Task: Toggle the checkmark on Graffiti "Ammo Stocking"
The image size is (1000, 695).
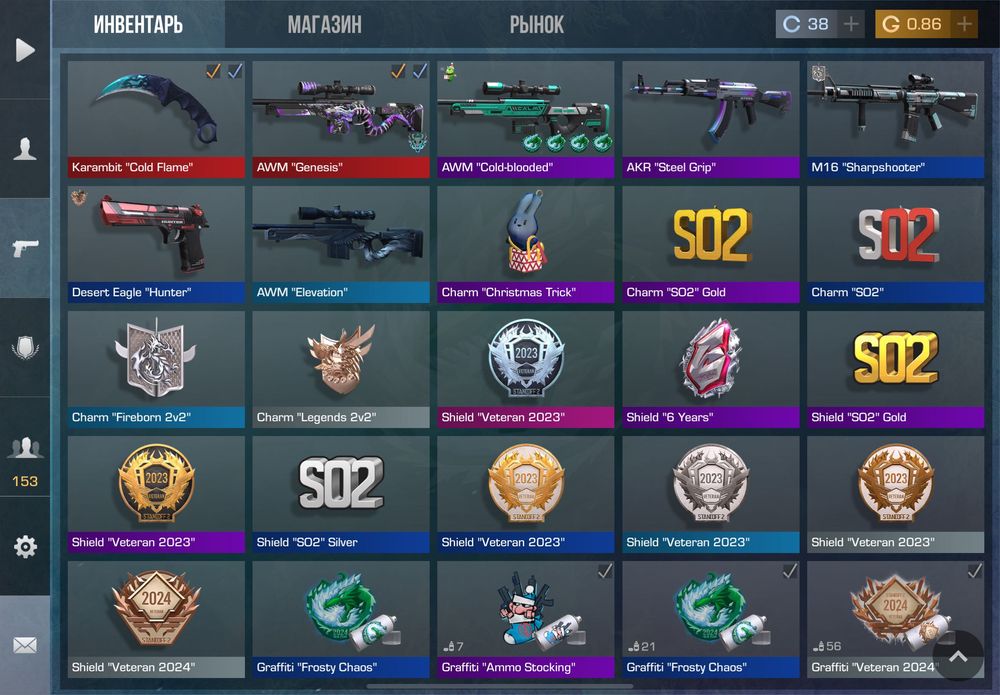Action: click(605, 571)
